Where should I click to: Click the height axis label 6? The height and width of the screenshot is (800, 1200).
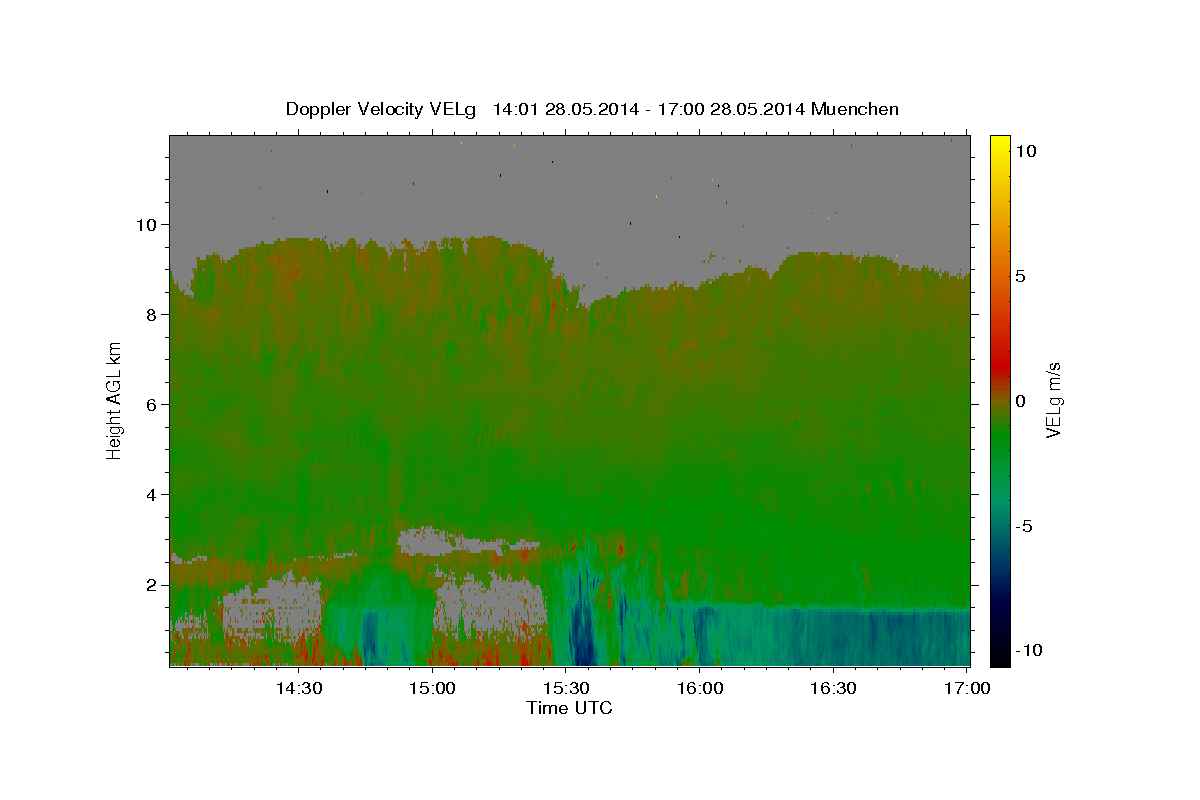[151, 404]
